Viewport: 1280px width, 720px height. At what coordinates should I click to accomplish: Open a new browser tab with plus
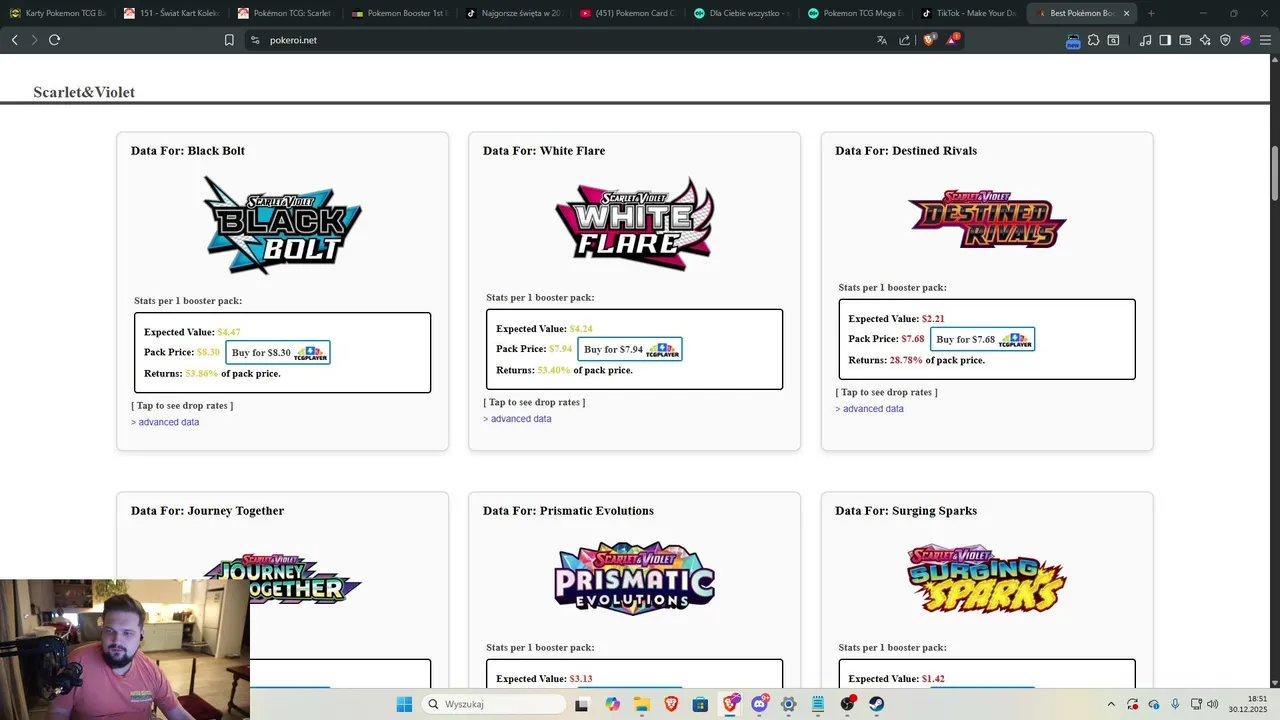(x=1151, y=13)
